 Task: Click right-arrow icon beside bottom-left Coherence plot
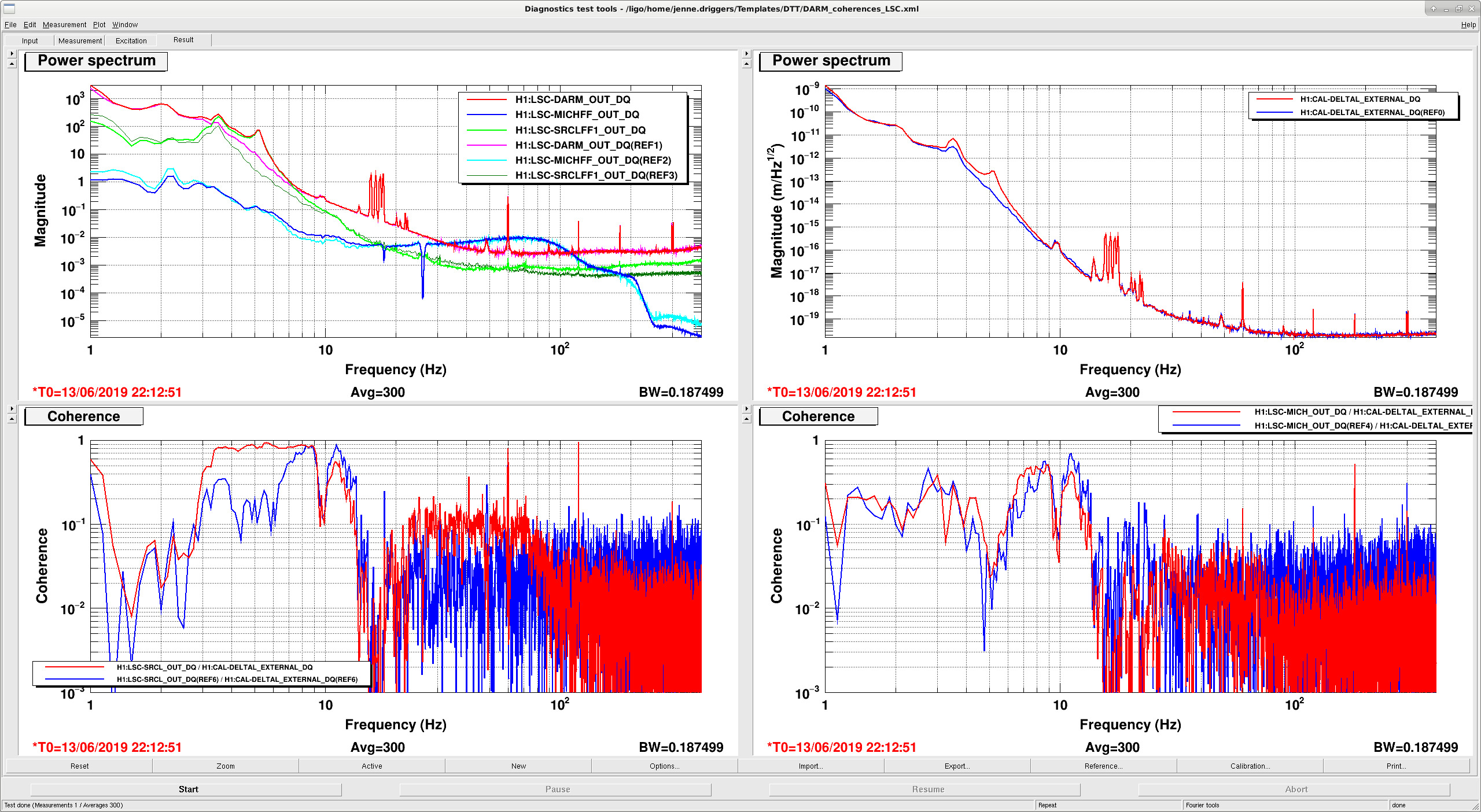pos(12,408)
